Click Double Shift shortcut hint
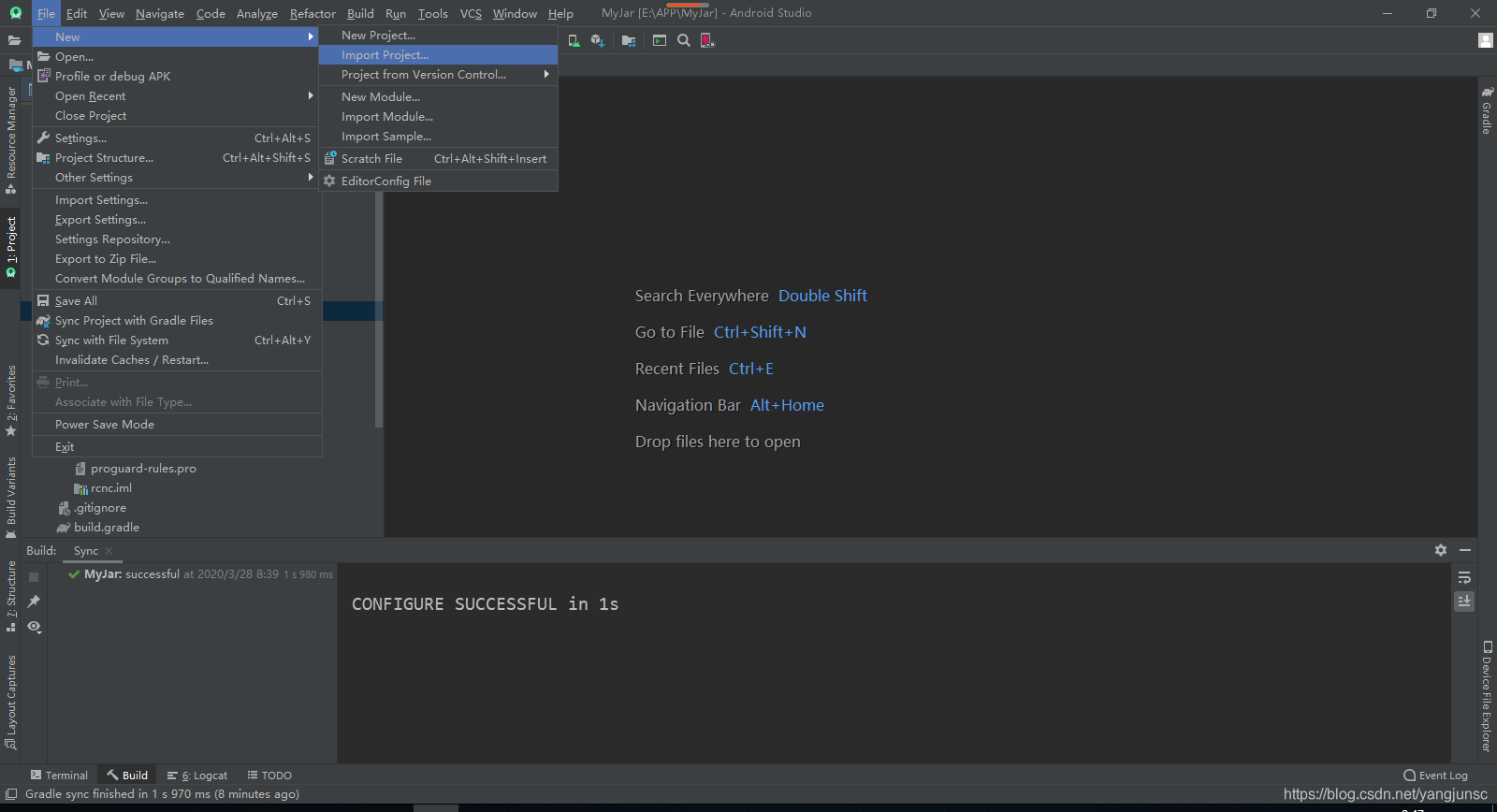 tap(822, 296)
